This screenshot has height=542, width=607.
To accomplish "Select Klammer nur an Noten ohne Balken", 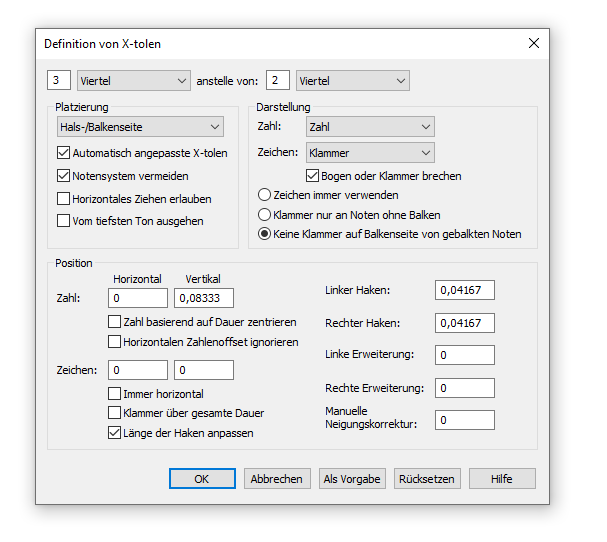I will tap(264, 214).
